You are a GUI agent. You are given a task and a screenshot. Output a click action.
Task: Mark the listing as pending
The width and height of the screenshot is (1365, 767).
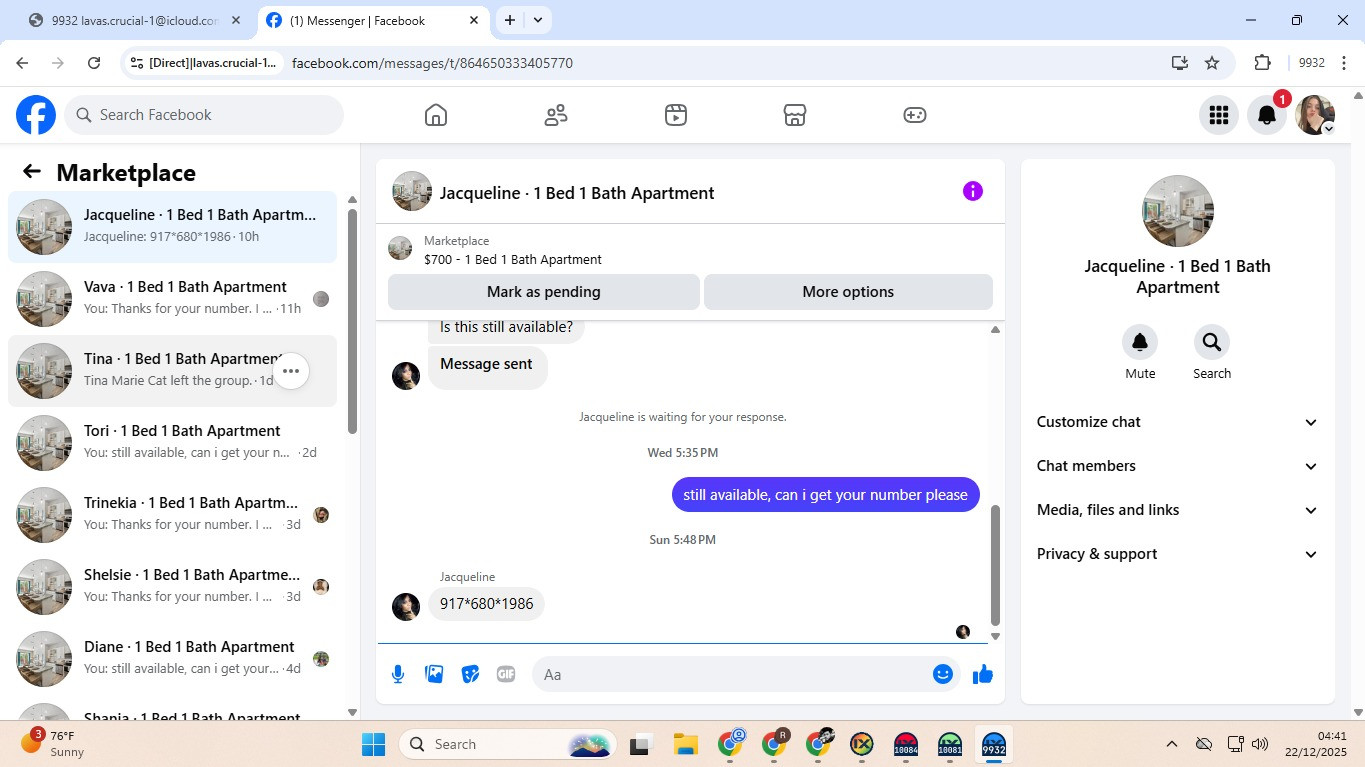pyautogui.click(x=544, y=292)
